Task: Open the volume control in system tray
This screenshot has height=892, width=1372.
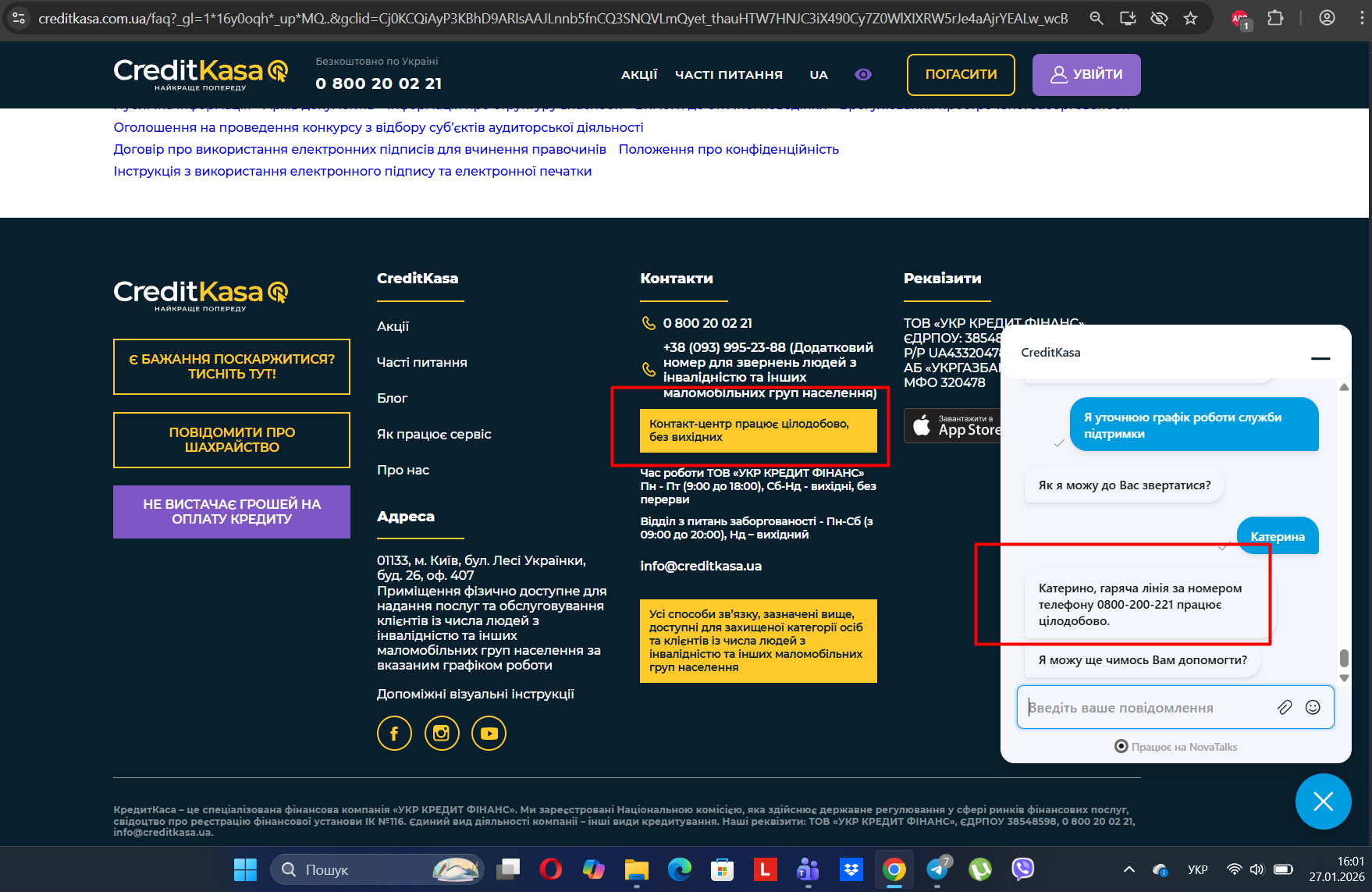Action: (x=1256, y=869)
